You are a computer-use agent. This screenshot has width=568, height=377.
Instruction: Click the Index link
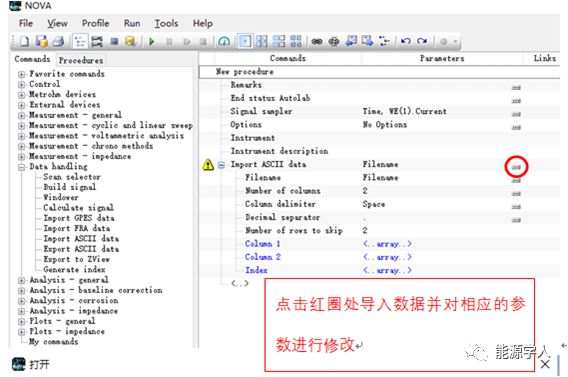[x=256, y=270]
